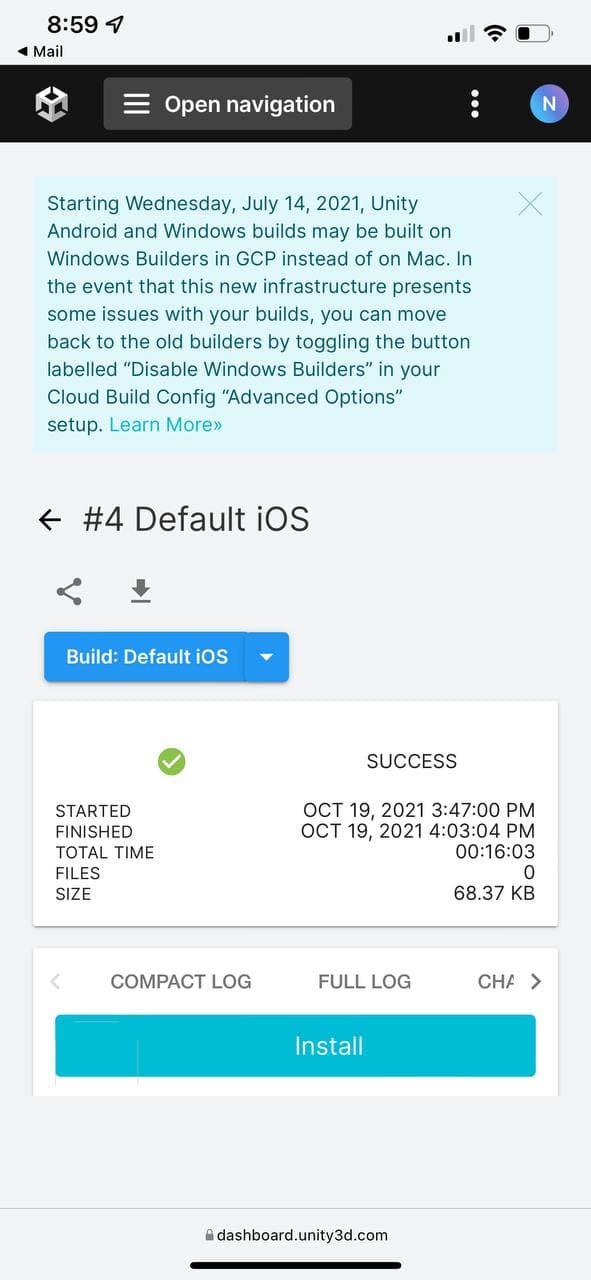
Task: Click the left chevron in the log tabs
Action: (x=55, y=981)
